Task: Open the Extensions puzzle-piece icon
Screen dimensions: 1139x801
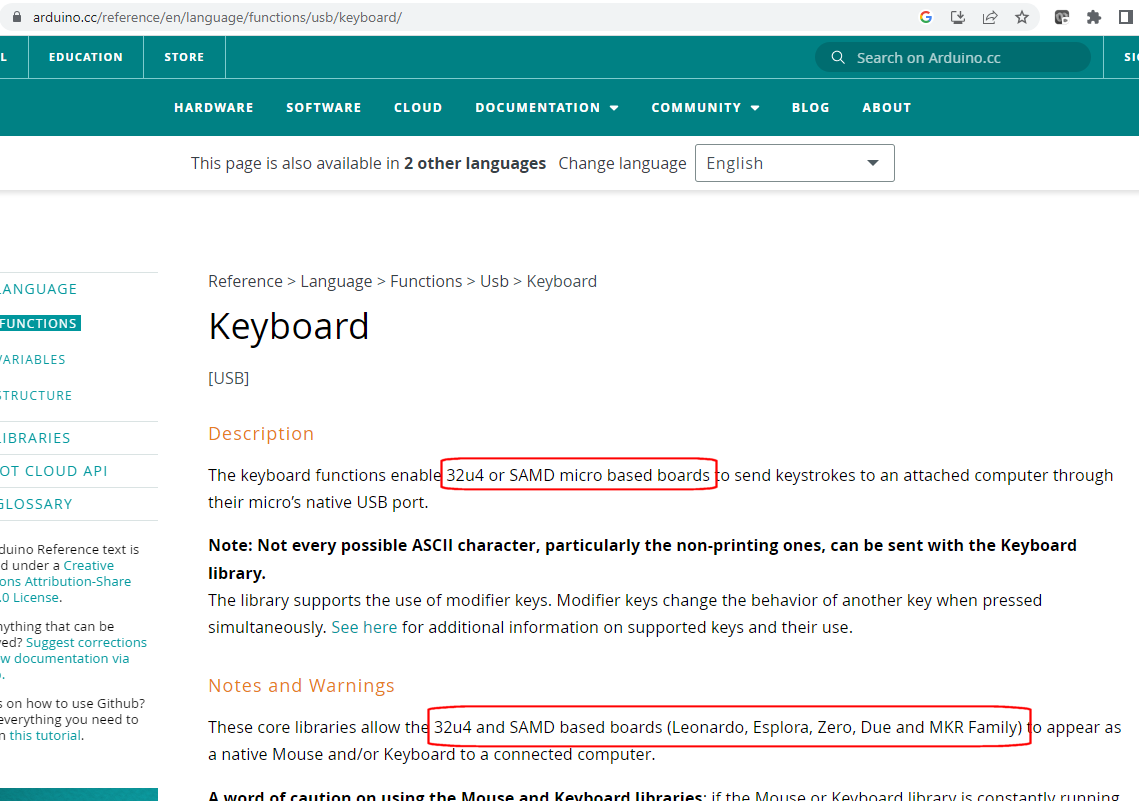Action: [x=1094, y=17]
